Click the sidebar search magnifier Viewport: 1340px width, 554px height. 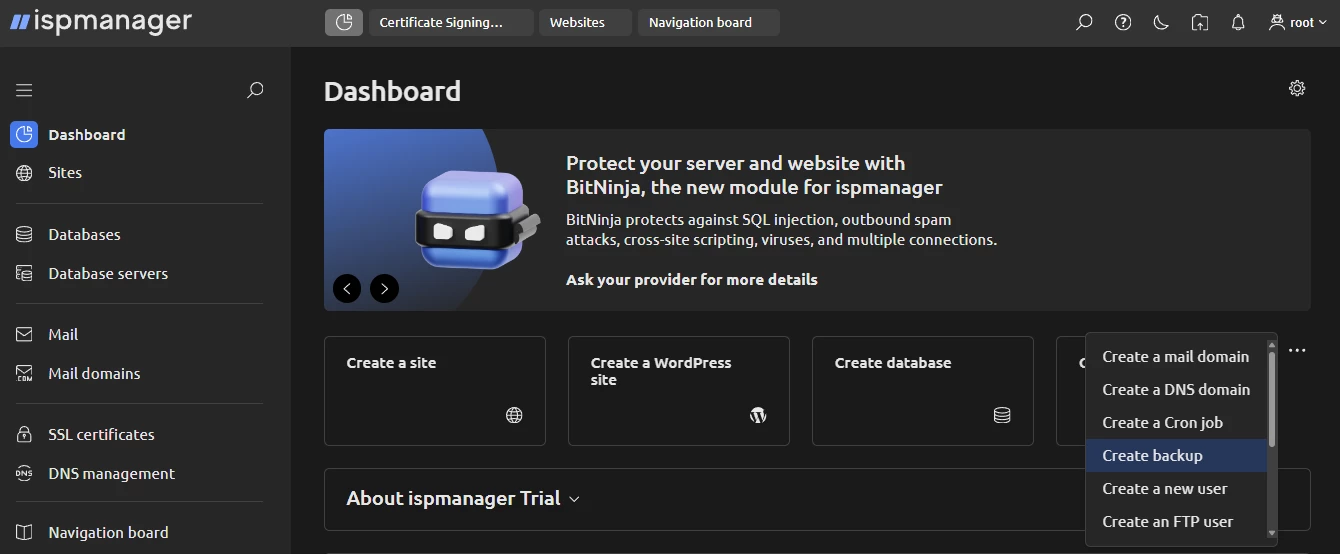point(255,90)
